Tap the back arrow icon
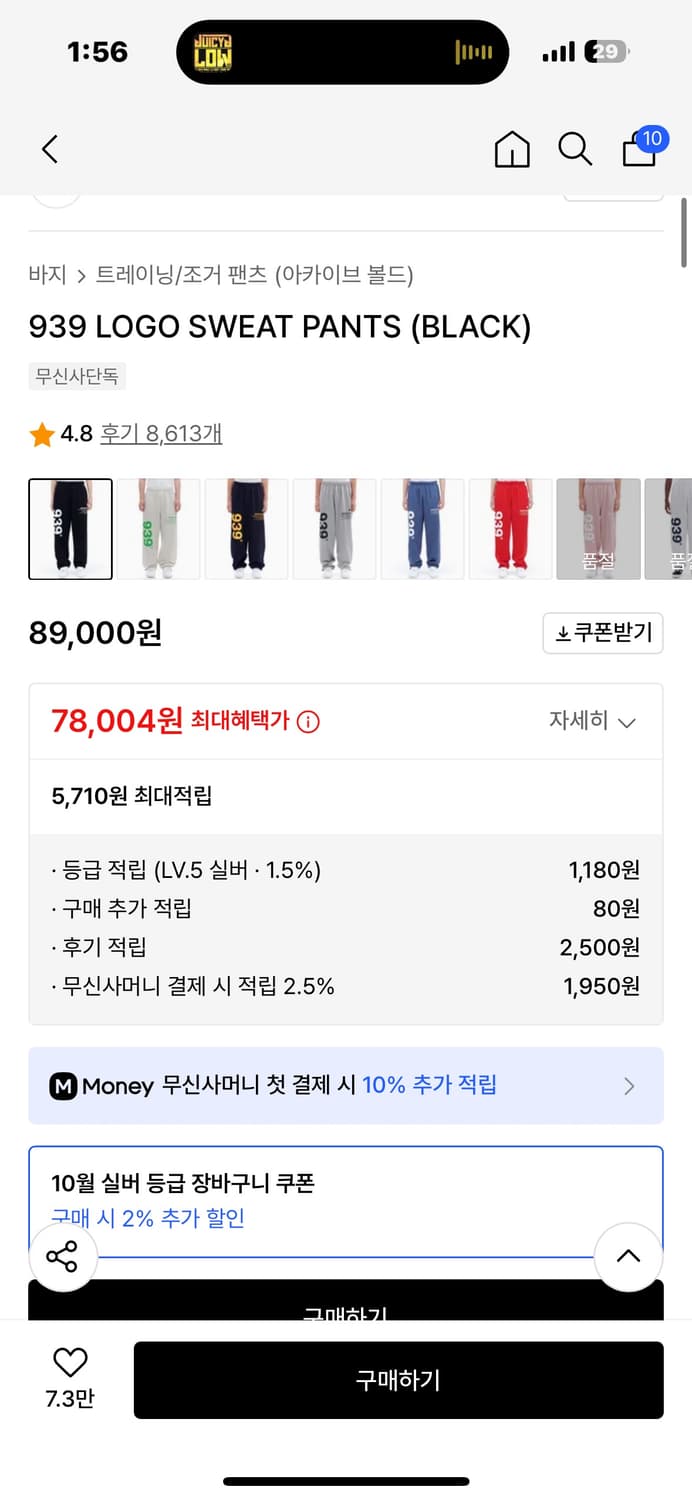 click(x=50, y=149)
